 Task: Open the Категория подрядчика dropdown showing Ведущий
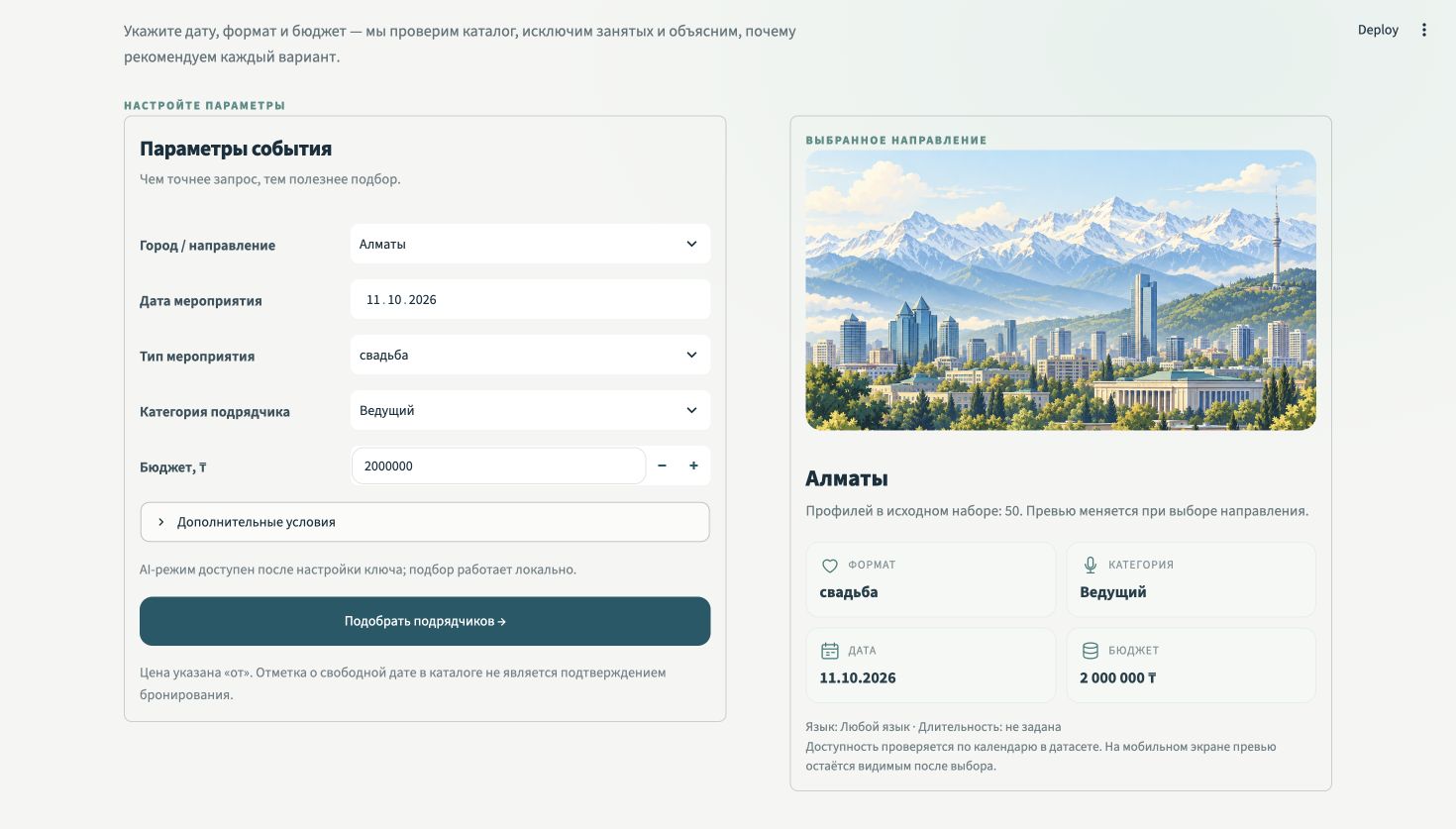tap(530, 410)
